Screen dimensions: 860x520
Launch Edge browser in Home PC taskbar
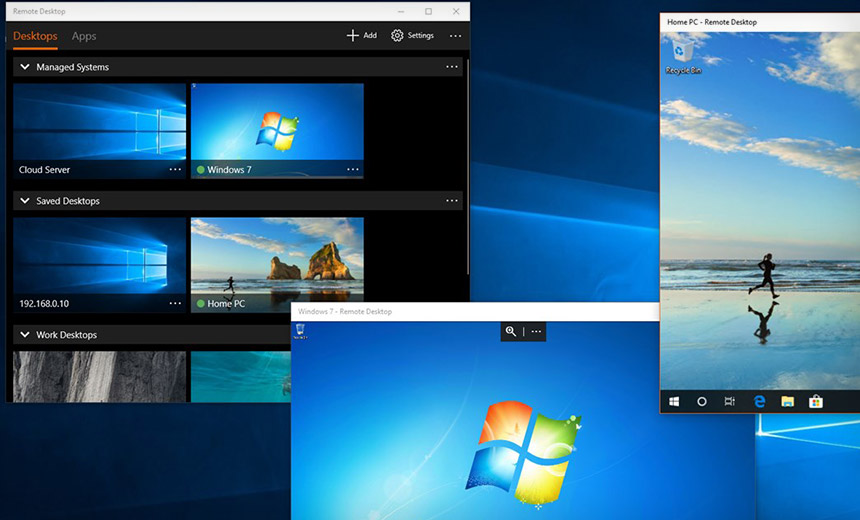click(x=760, y=402)
